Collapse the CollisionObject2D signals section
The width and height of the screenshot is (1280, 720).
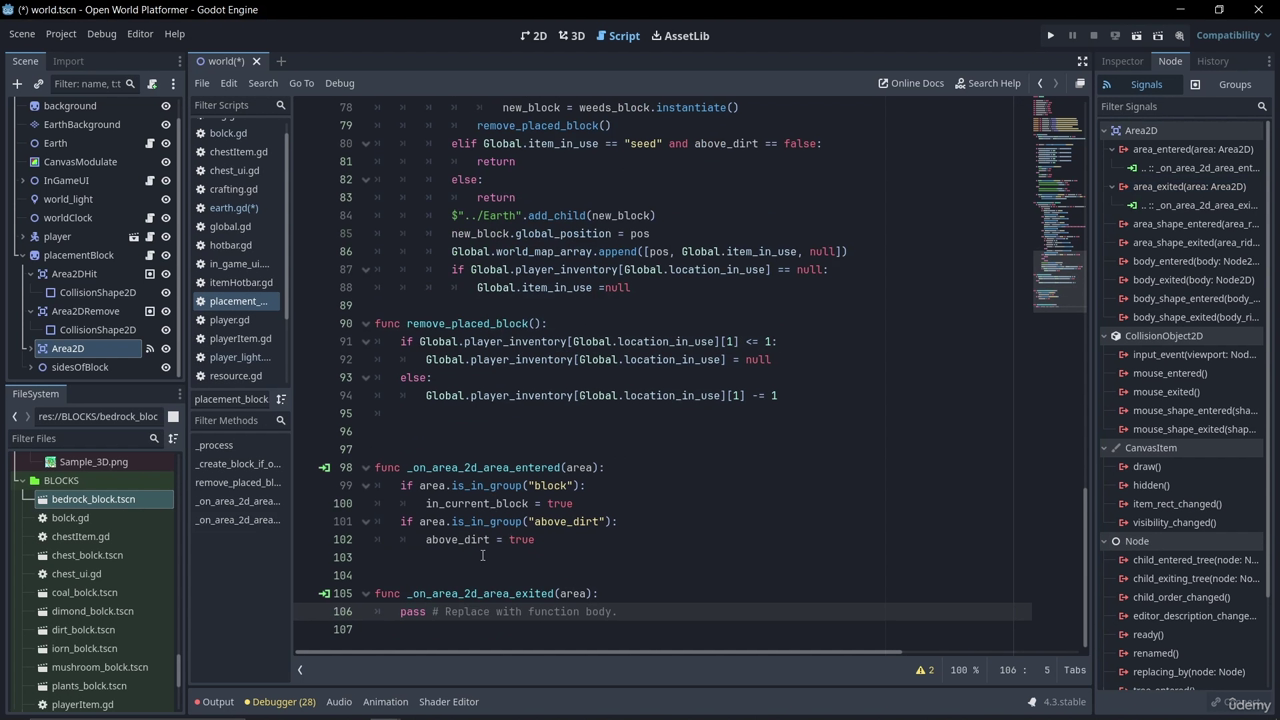point(1105,336)
